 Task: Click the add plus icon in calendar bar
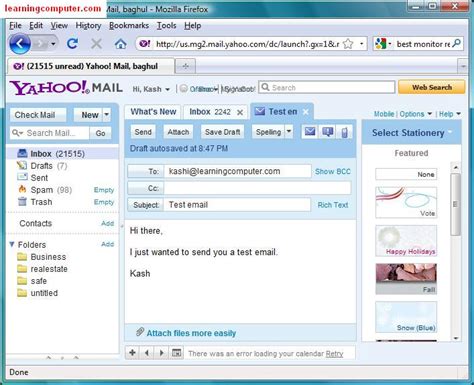[132, 353]
